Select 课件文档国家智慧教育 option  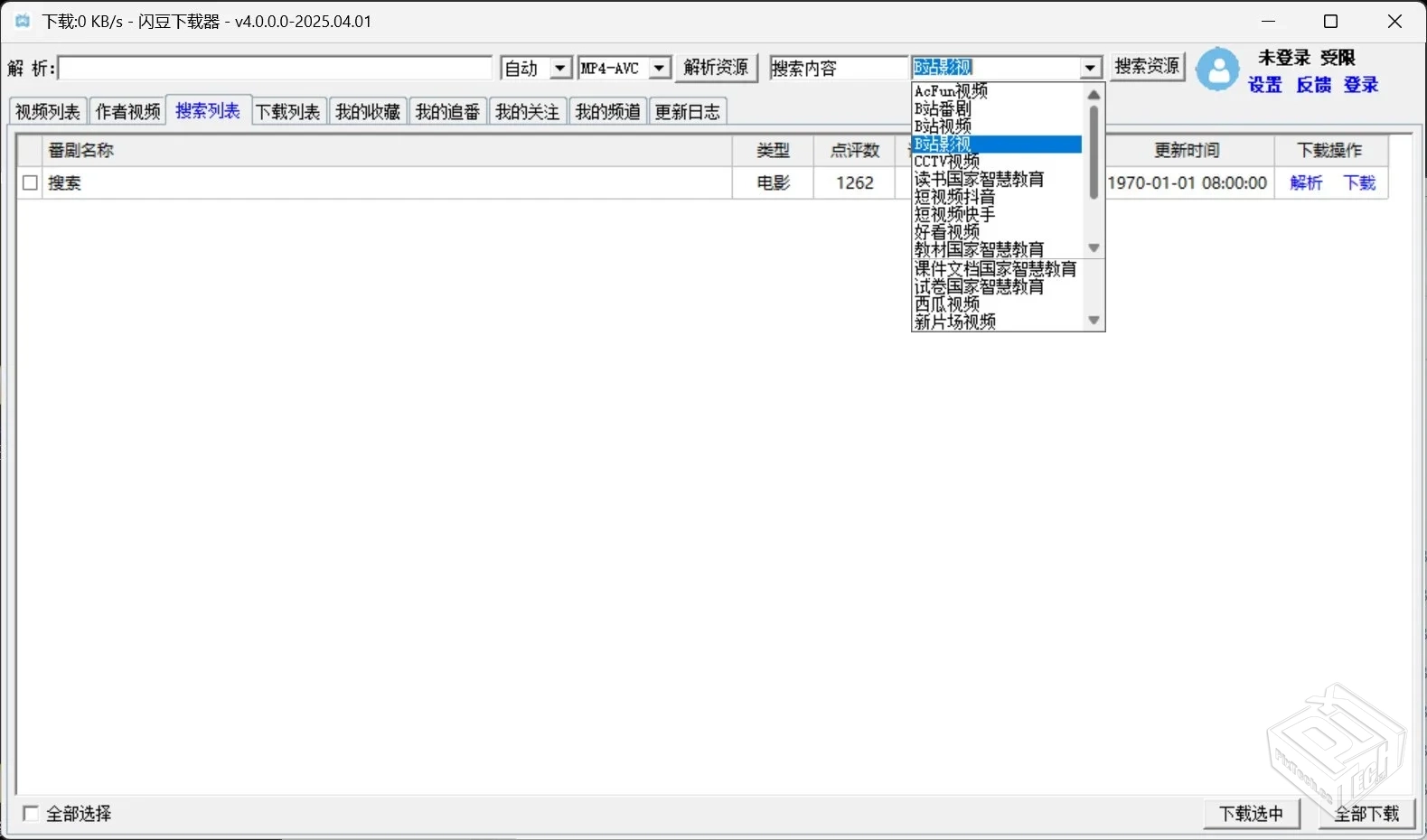tap(995, 269)
